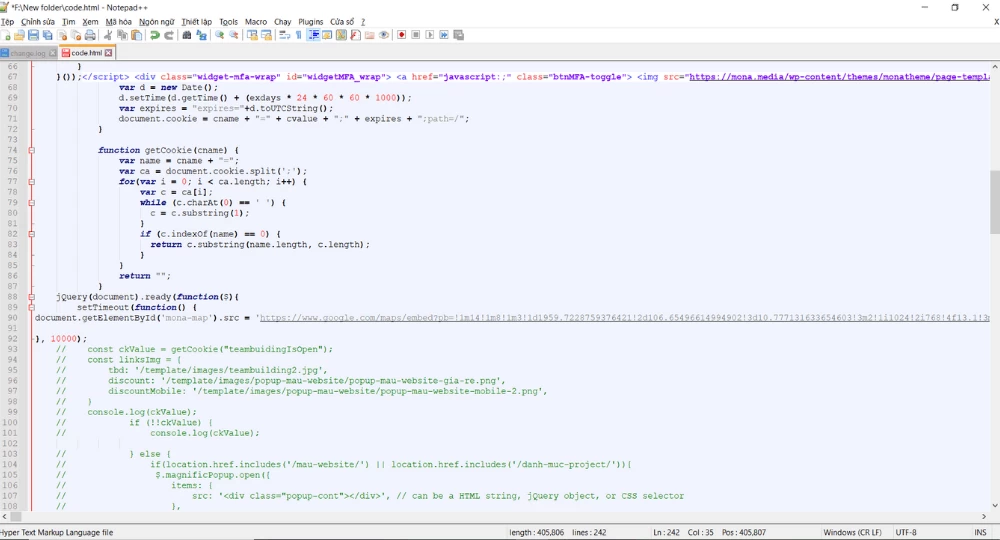Open the Macro menu
This screenshot has width=1000, height=540.
pyautogui.click(x=256, y=22)
